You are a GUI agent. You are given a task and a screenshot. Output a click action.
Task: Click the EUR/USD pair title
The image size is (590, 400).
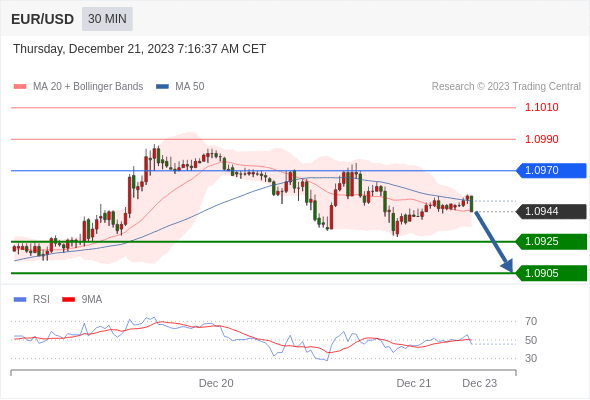pyautogui.click(x=43, y=19)
